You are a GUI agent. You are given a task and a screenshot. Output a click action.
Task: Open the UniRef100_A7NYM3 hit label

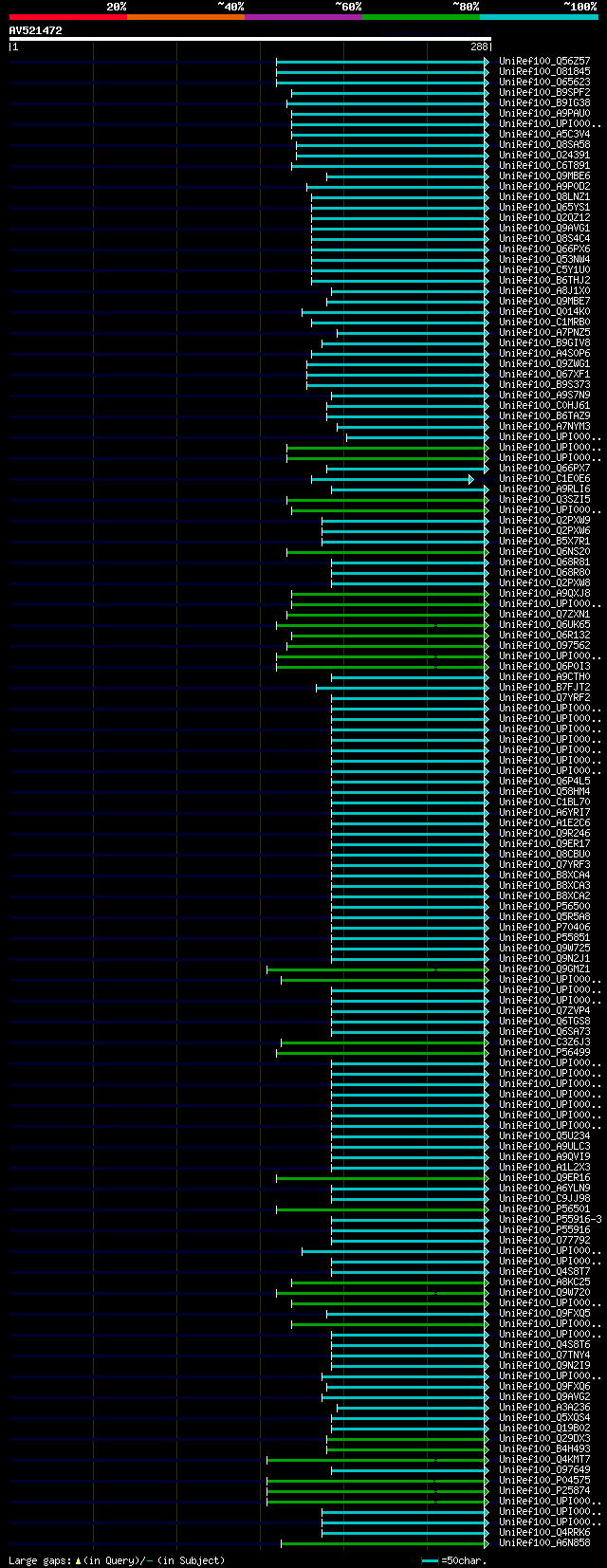[544, 426]
